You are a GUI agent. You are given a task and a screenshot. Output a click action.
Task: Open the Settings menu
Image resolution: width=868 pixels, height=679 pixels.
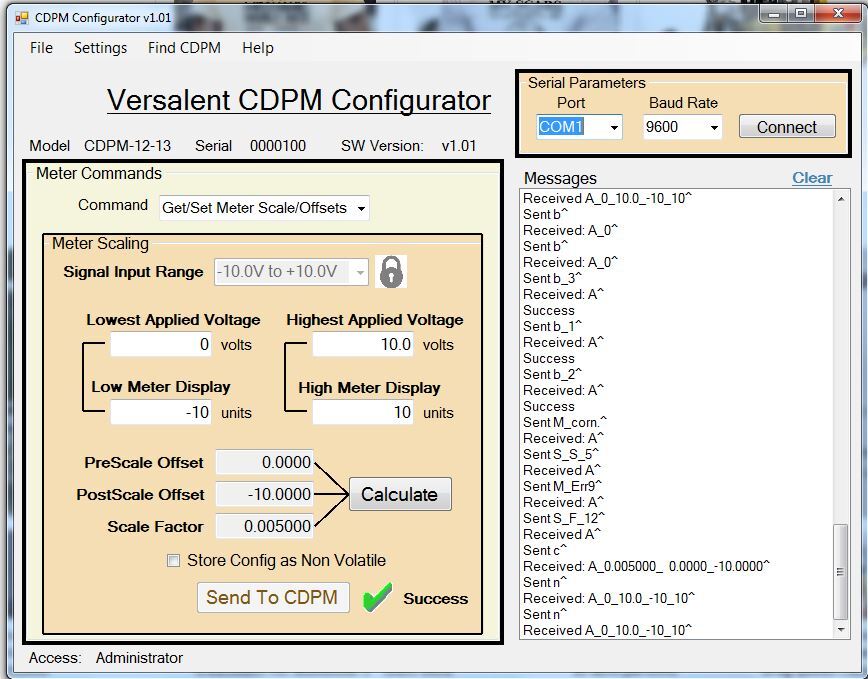click(100, 48)
